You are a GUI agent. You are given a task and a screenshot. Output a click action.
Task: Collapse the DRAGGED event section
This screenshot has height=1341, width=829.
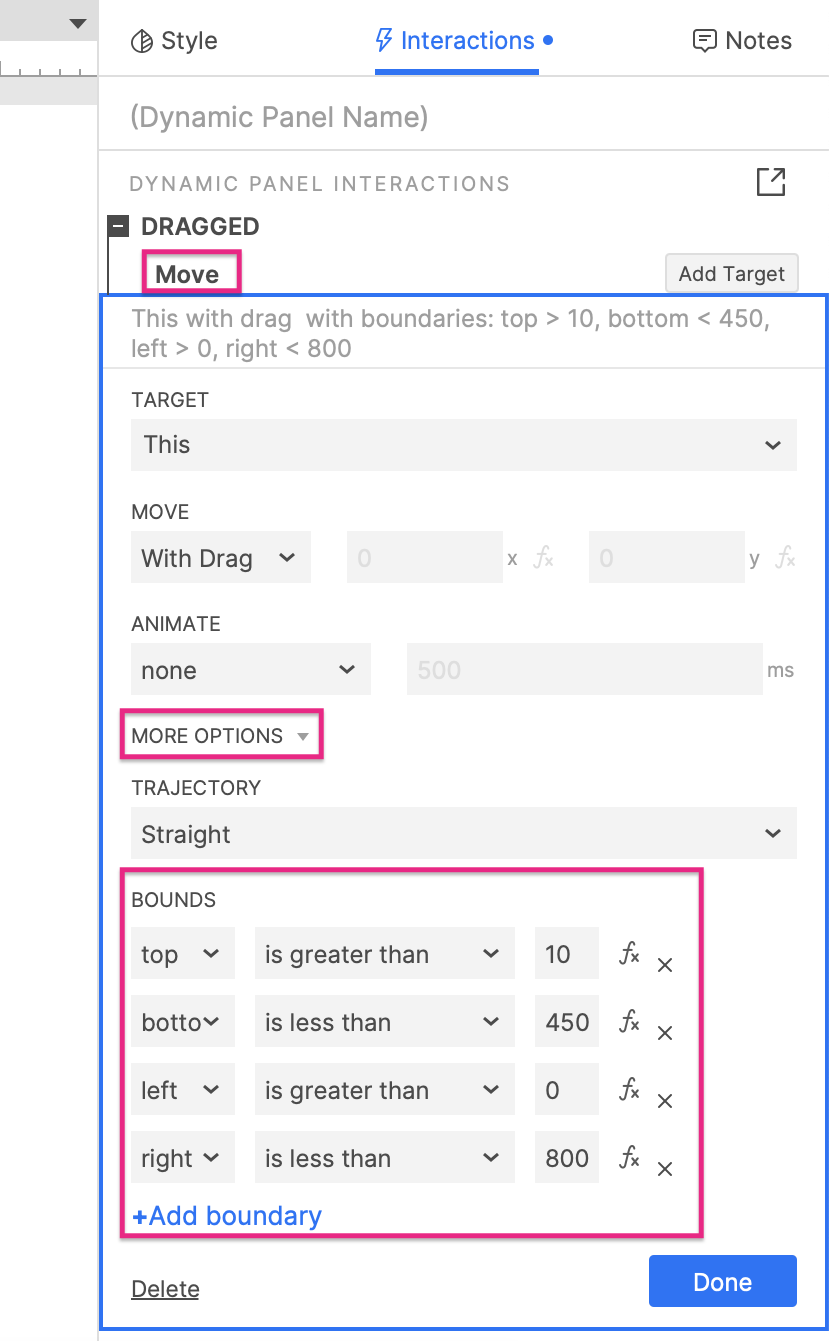118,227
